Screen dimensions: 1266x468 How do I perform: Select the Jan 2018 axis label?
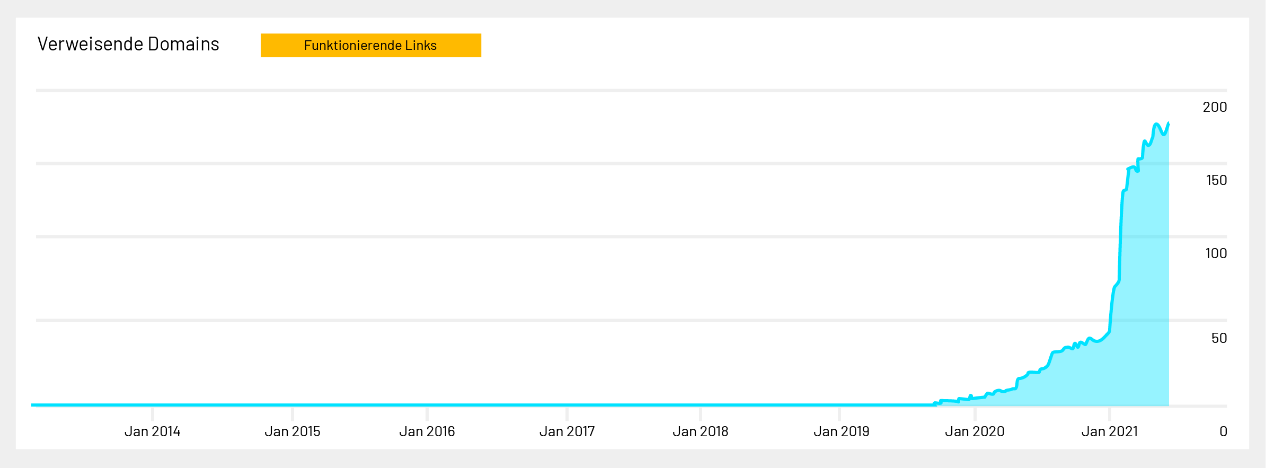[x=702, y=432]
